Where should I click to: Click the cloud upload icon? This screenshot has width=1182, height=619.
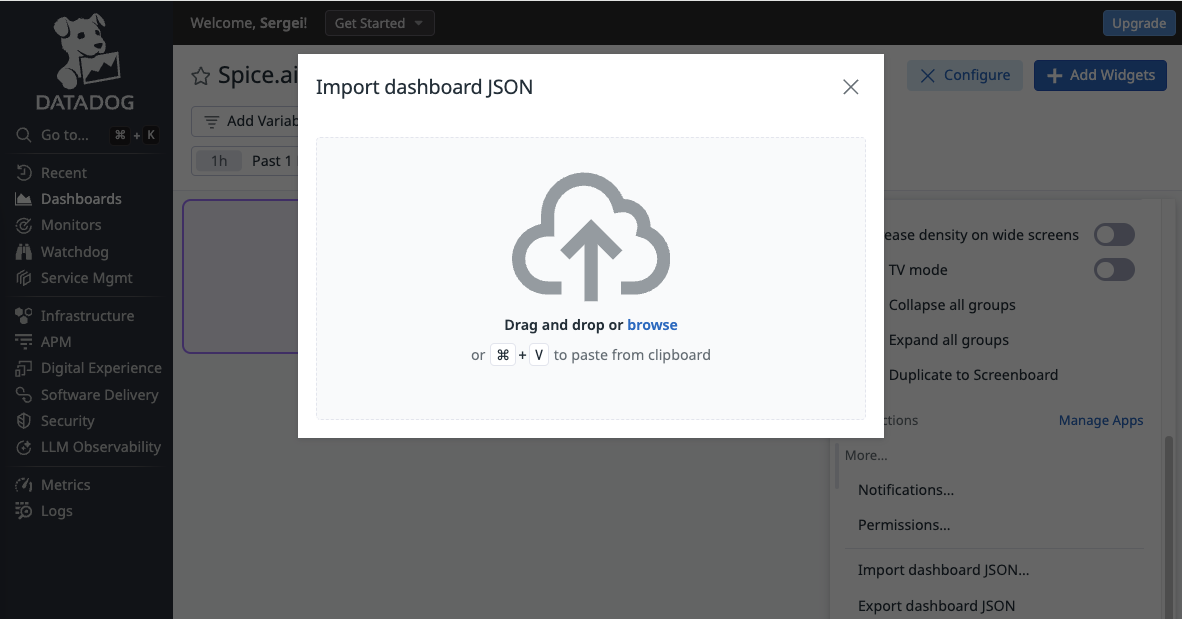(591, 237)
